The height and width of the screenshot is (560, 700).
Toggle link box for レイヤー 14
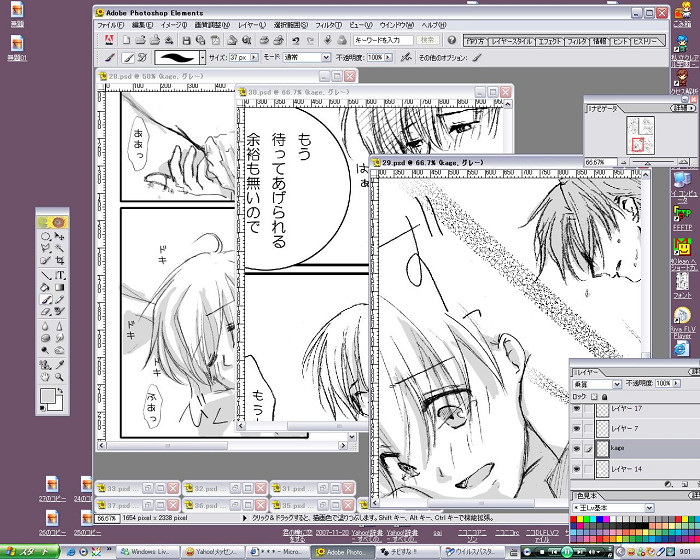[589, 469]
